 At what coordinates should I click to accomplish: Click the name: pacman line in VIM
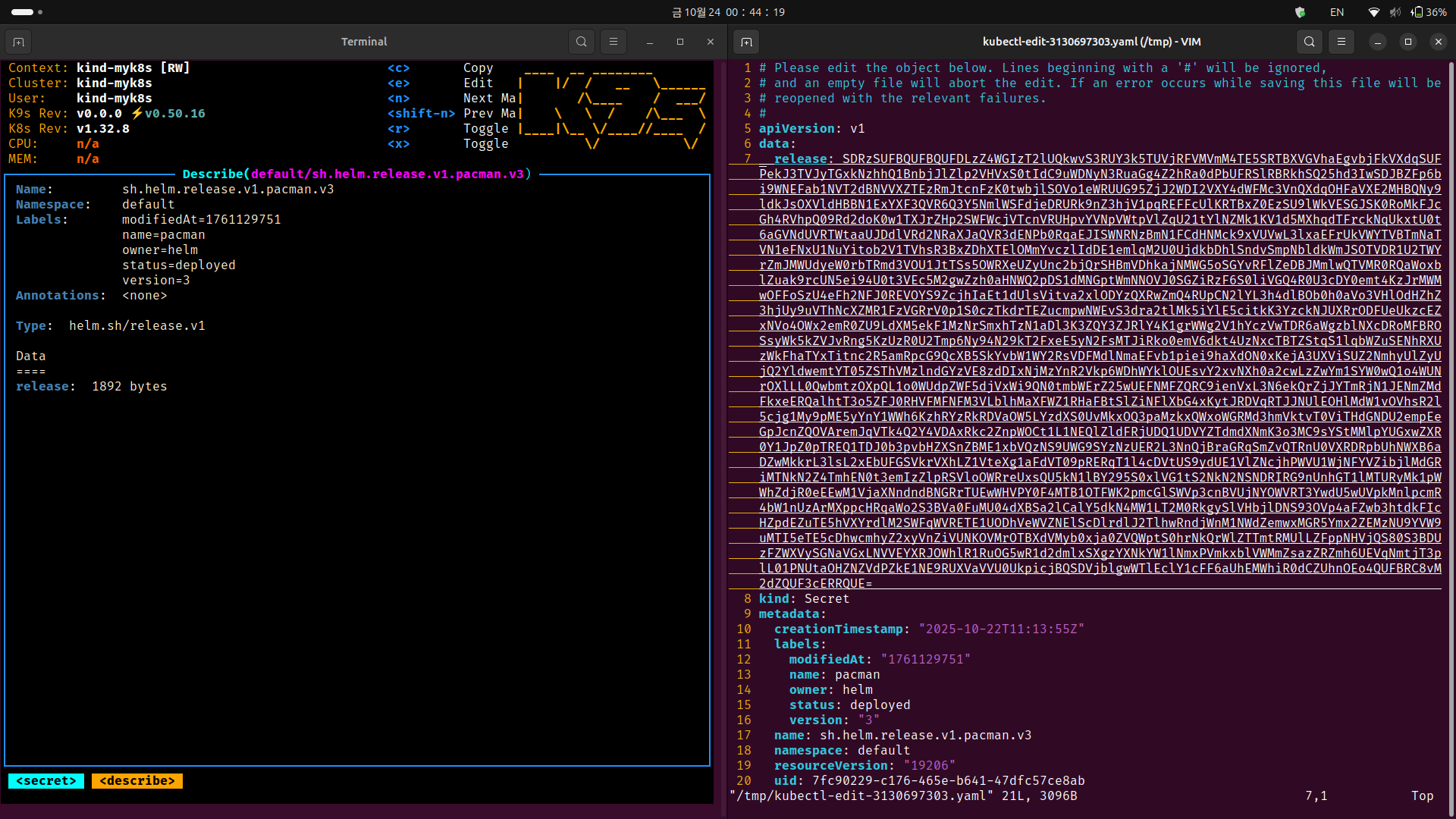[835, 675]
